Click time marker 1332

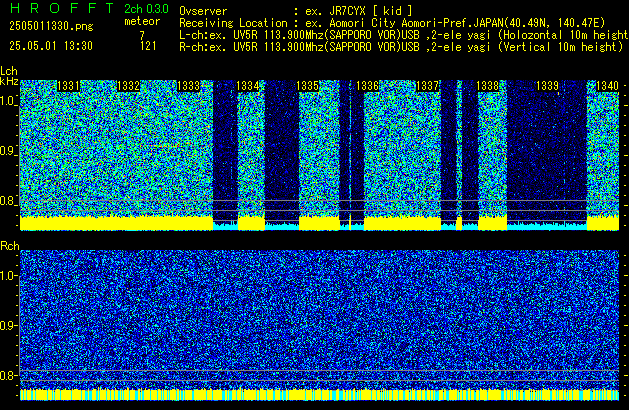(128, 86)
